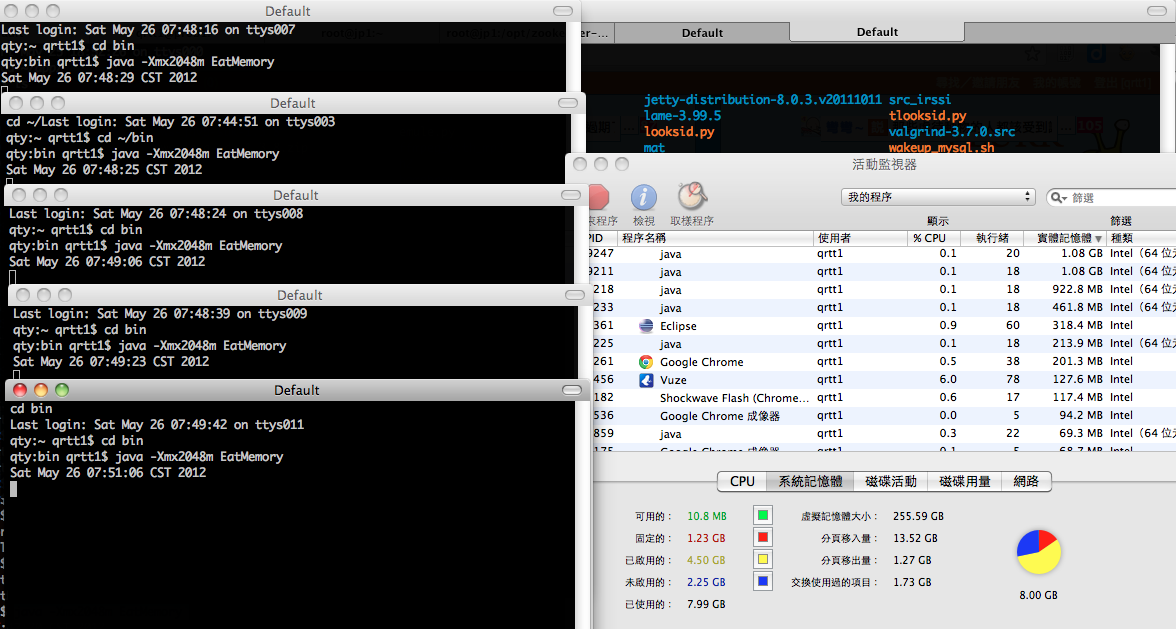
Task: Click into the 篩選 search field
Action: tap(1113, 198)
